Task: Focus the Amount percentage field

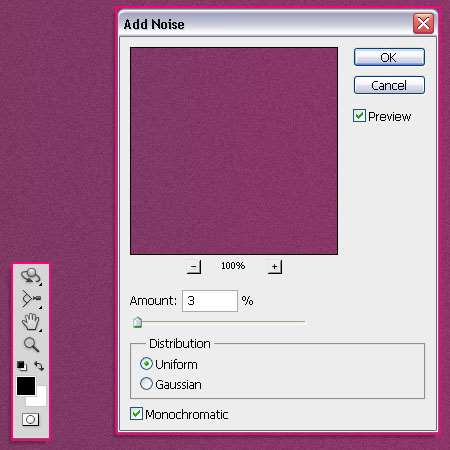Action: [210, 301]
